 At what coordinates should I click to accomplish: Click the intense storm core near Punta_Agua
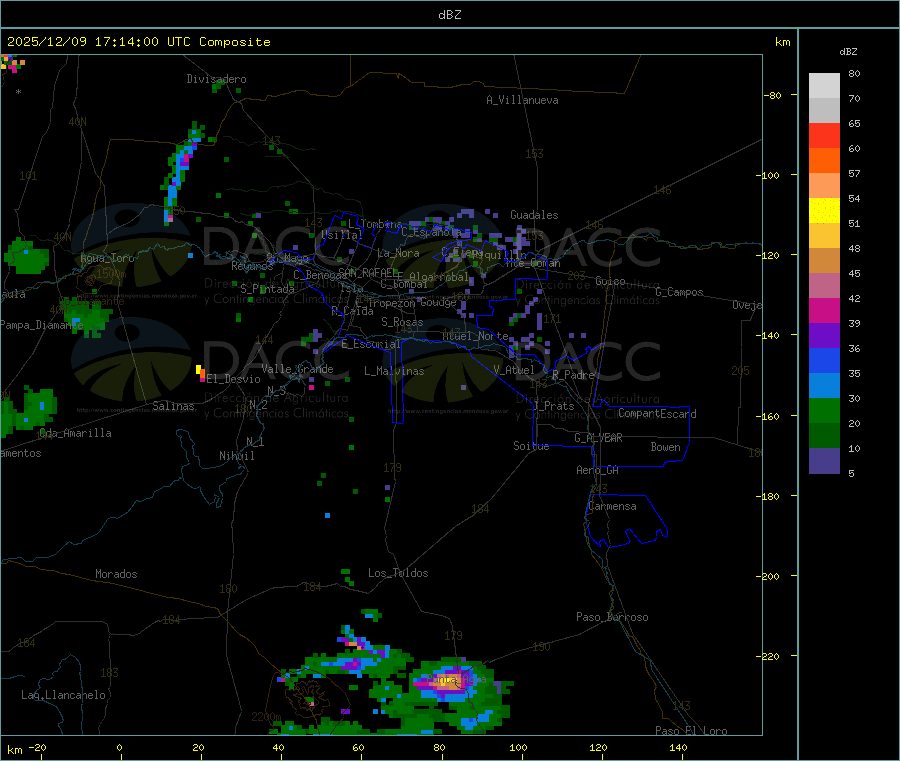point(448,681)
